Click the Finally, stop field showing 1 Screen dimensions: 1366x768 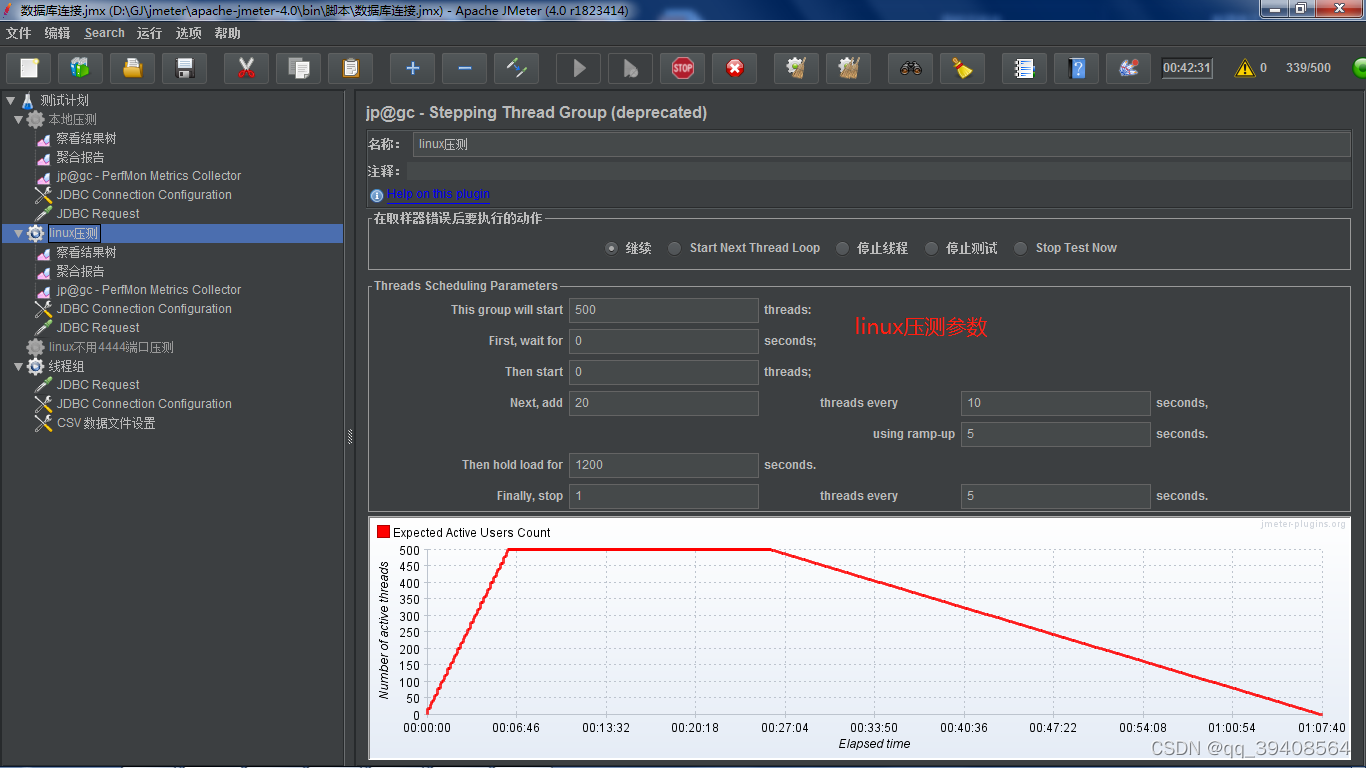(664, 496)
